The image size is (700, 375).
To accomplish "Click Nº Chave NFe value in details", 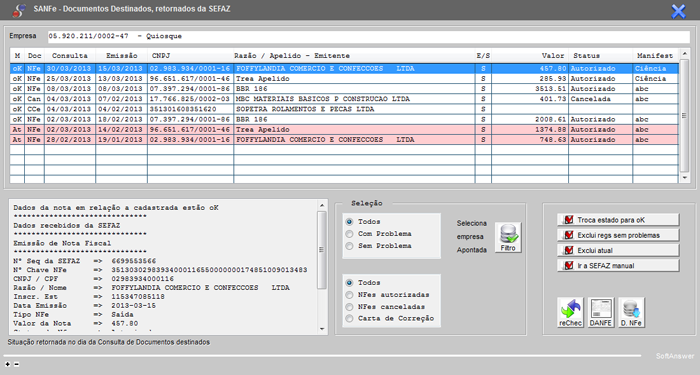I will (x=209, y=270).
